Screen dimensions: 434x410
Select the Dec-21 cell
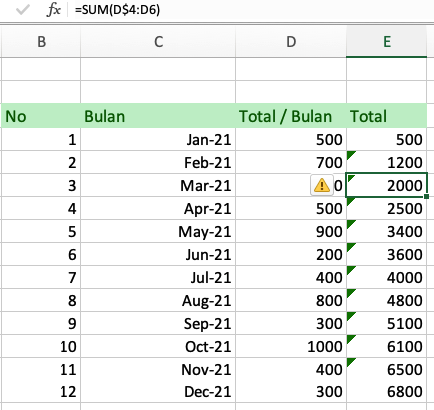(x=158, y=392)
